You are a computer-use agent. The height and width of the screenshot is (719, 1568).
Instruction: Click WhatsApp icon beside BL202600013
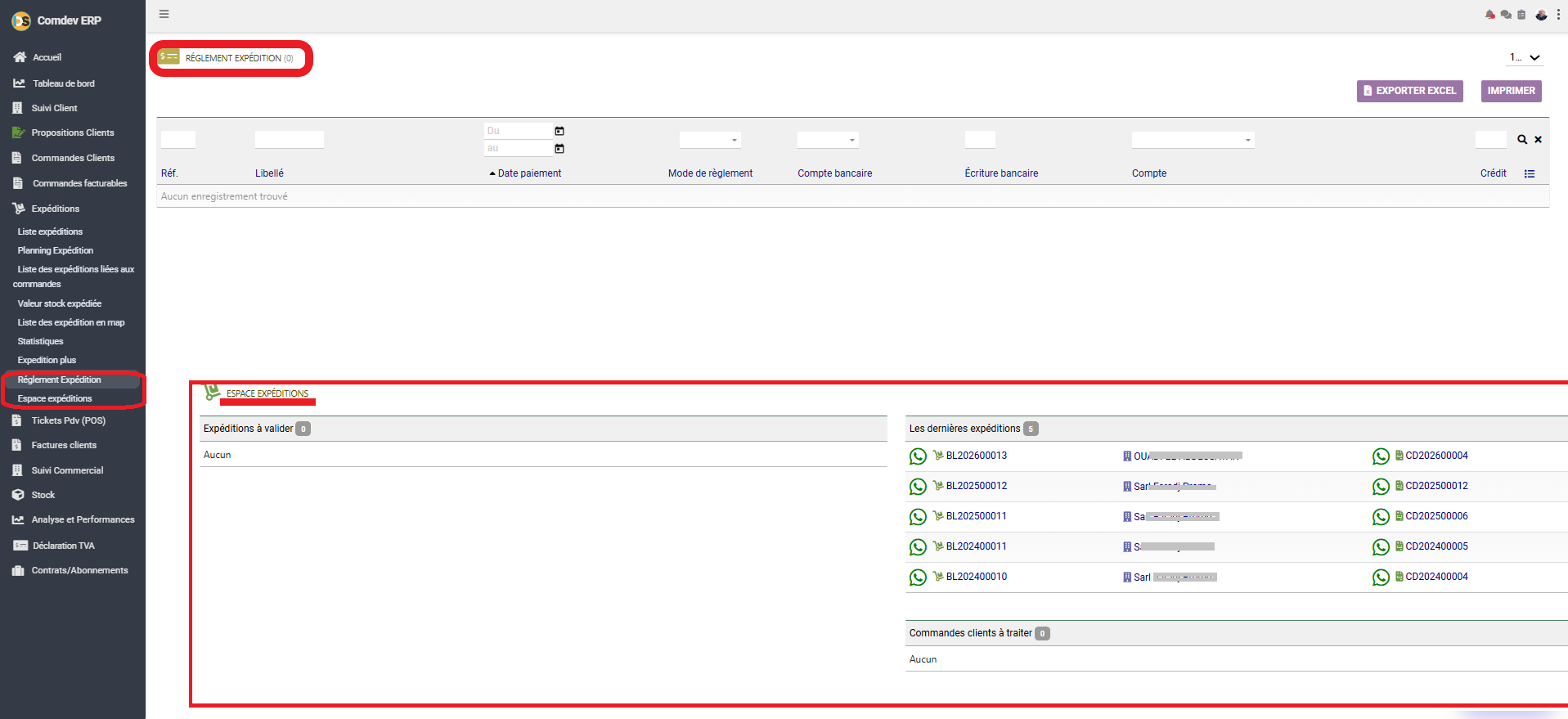(x=918, y=456)
